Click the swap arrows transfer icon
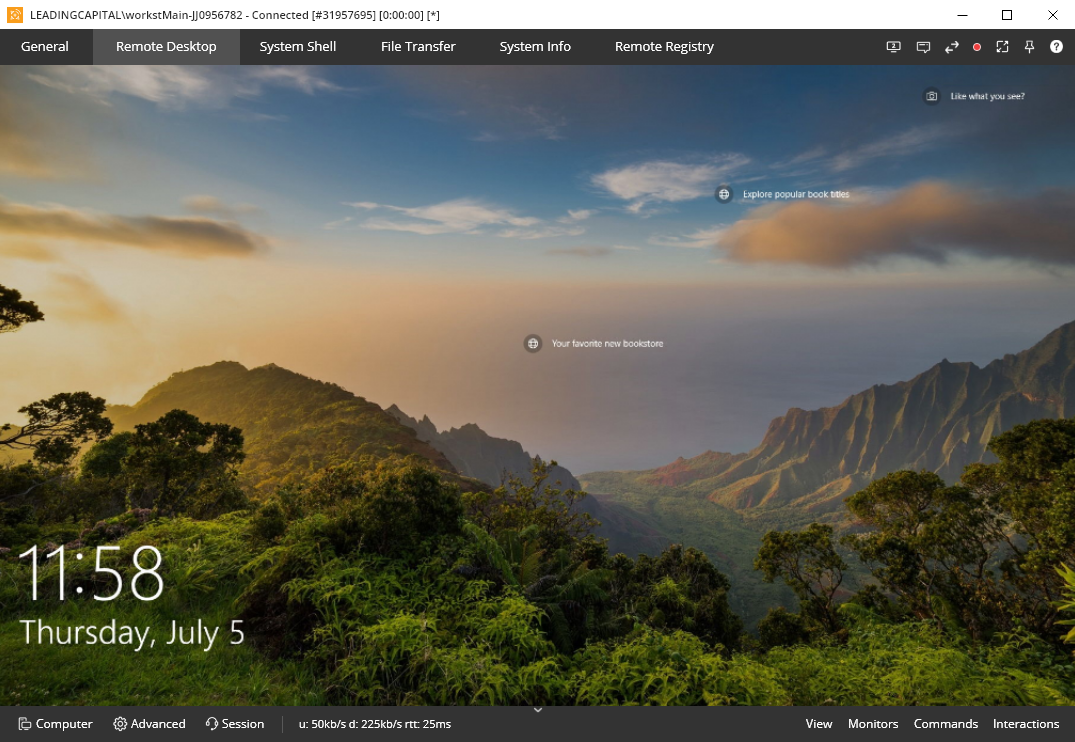Screen dimensions: 1075x742 (x=952, y=47)
